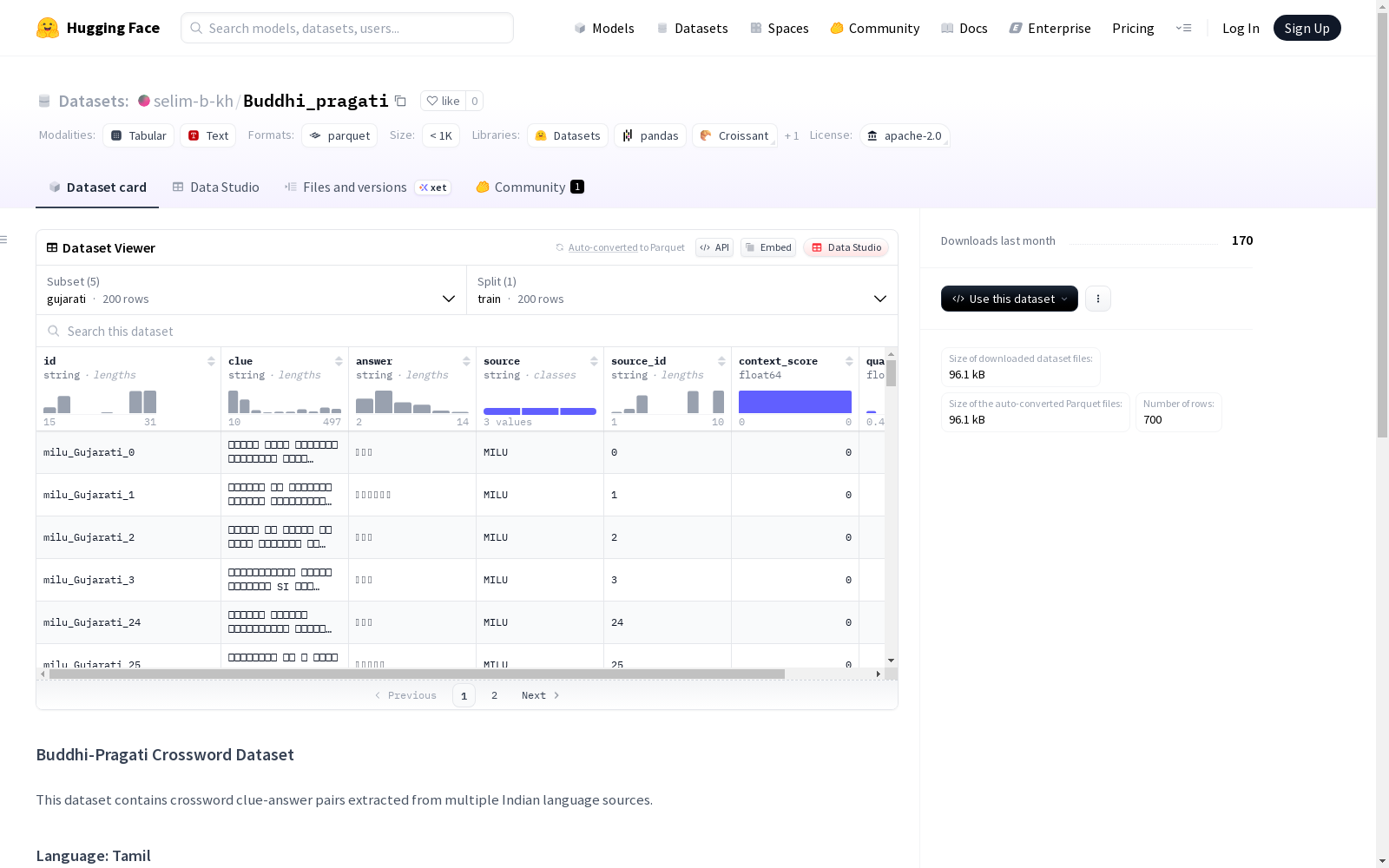Sort the context_score column using its sort arrows
Viewport: 1389px width, 868px height.
pos(849,361)
